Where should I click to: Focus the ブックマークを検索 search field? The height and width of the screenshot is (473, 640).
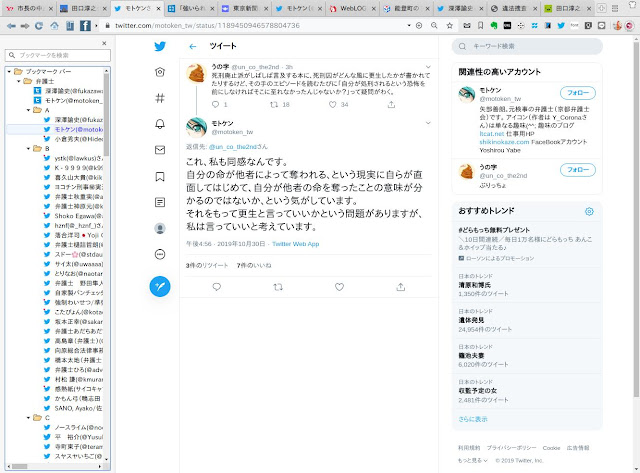[58, 55]
